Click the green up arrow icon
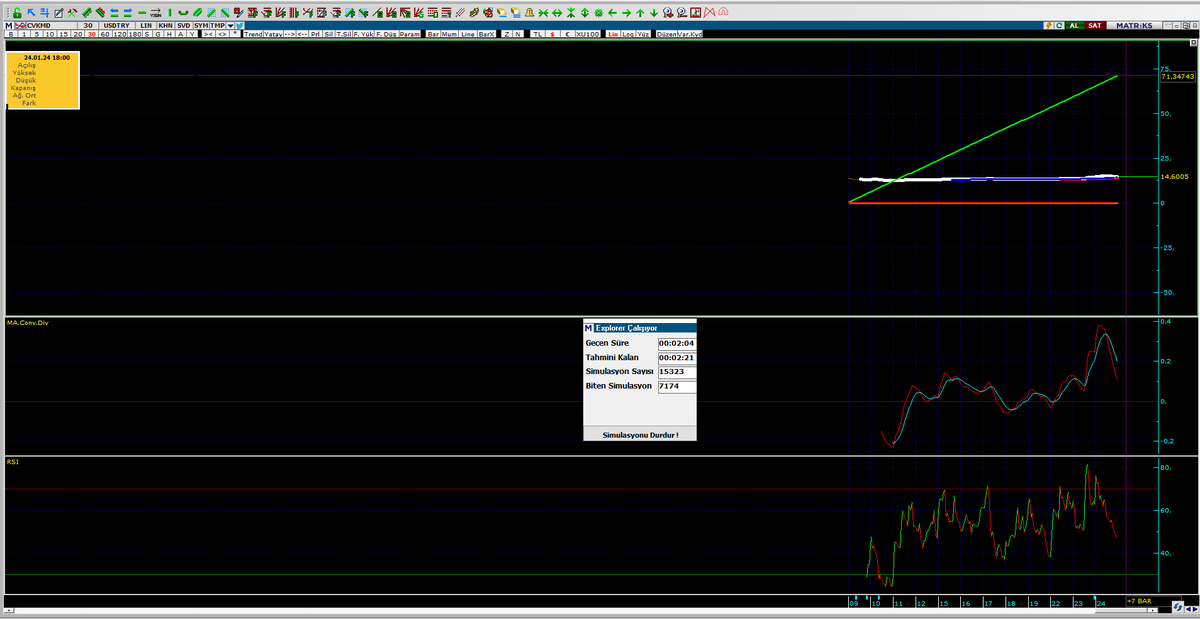 pos(640,13)
